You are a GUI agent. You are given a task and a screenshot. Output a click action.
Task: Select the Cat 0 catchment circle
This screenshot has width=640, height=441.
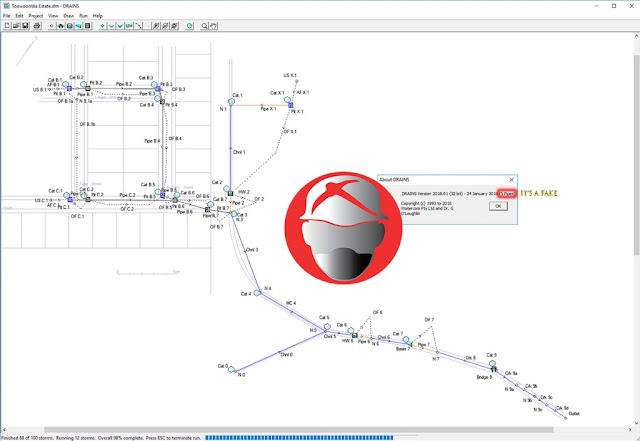(231, 369)
